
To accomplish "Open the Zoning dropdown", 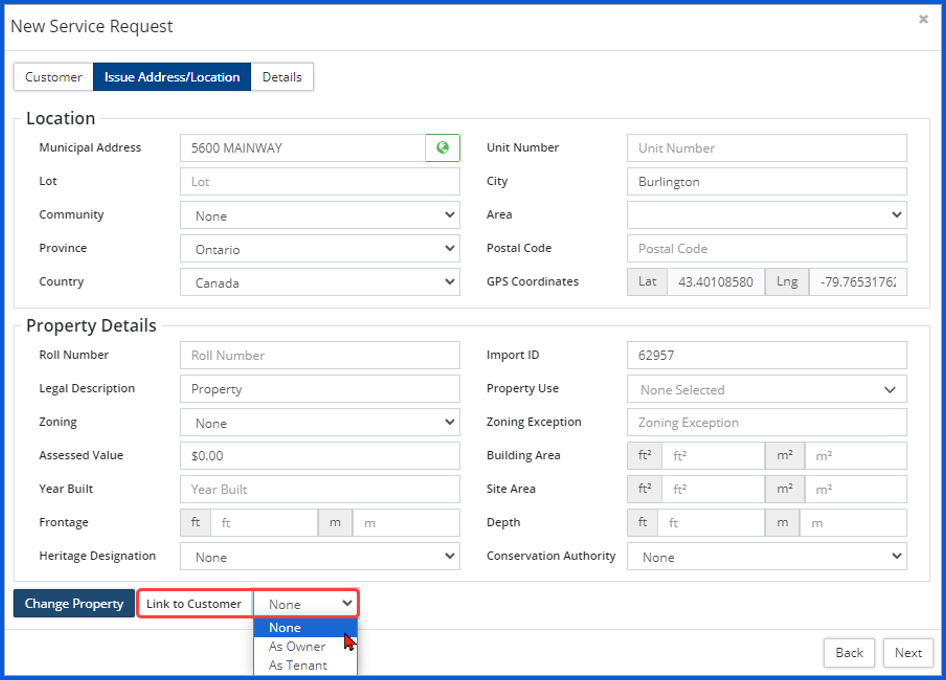I will [x=320, y=423].
